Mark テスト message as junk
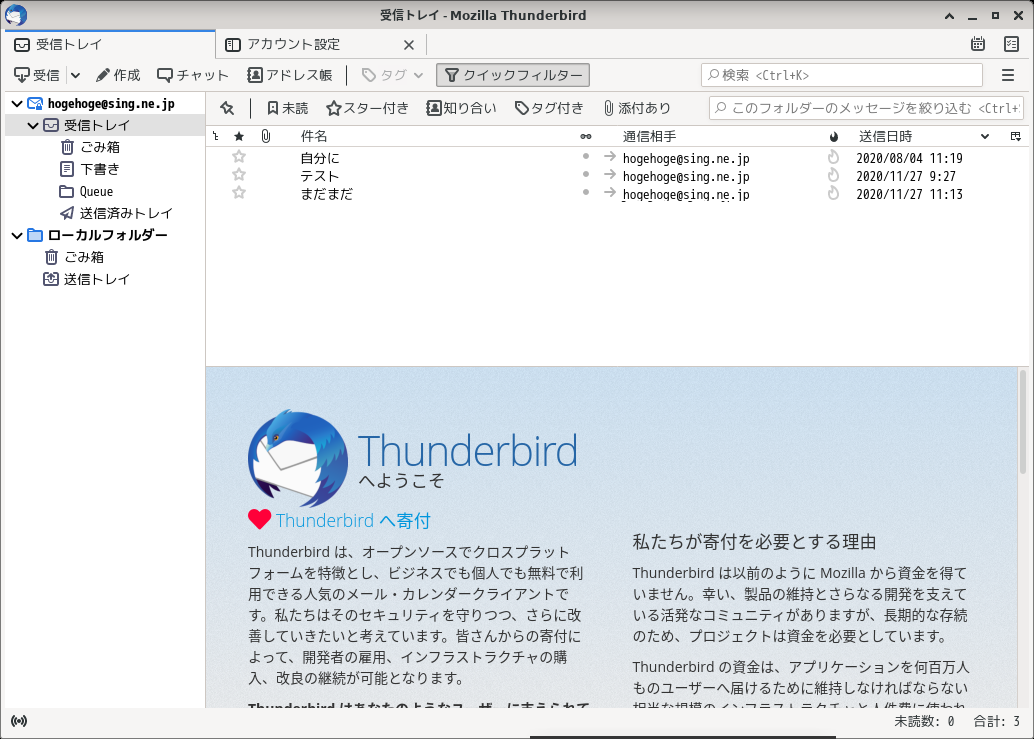 click(x=834, y=175)
